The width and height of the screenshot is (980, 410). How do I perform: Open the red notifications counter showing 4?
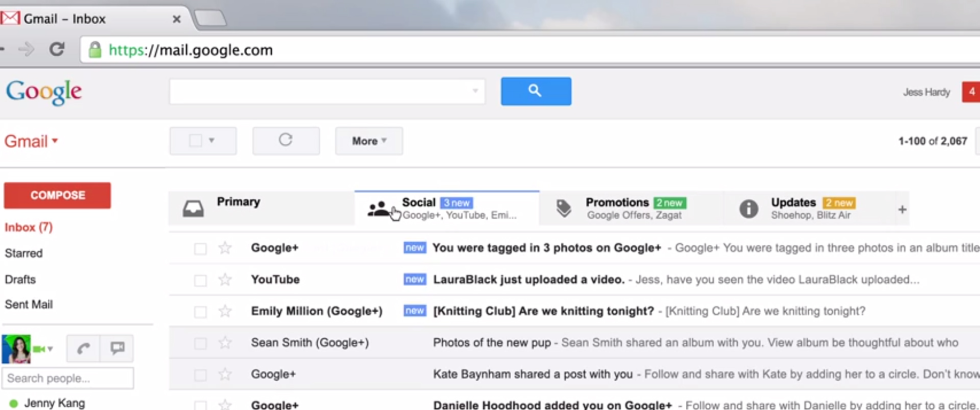tap(971, 92)
